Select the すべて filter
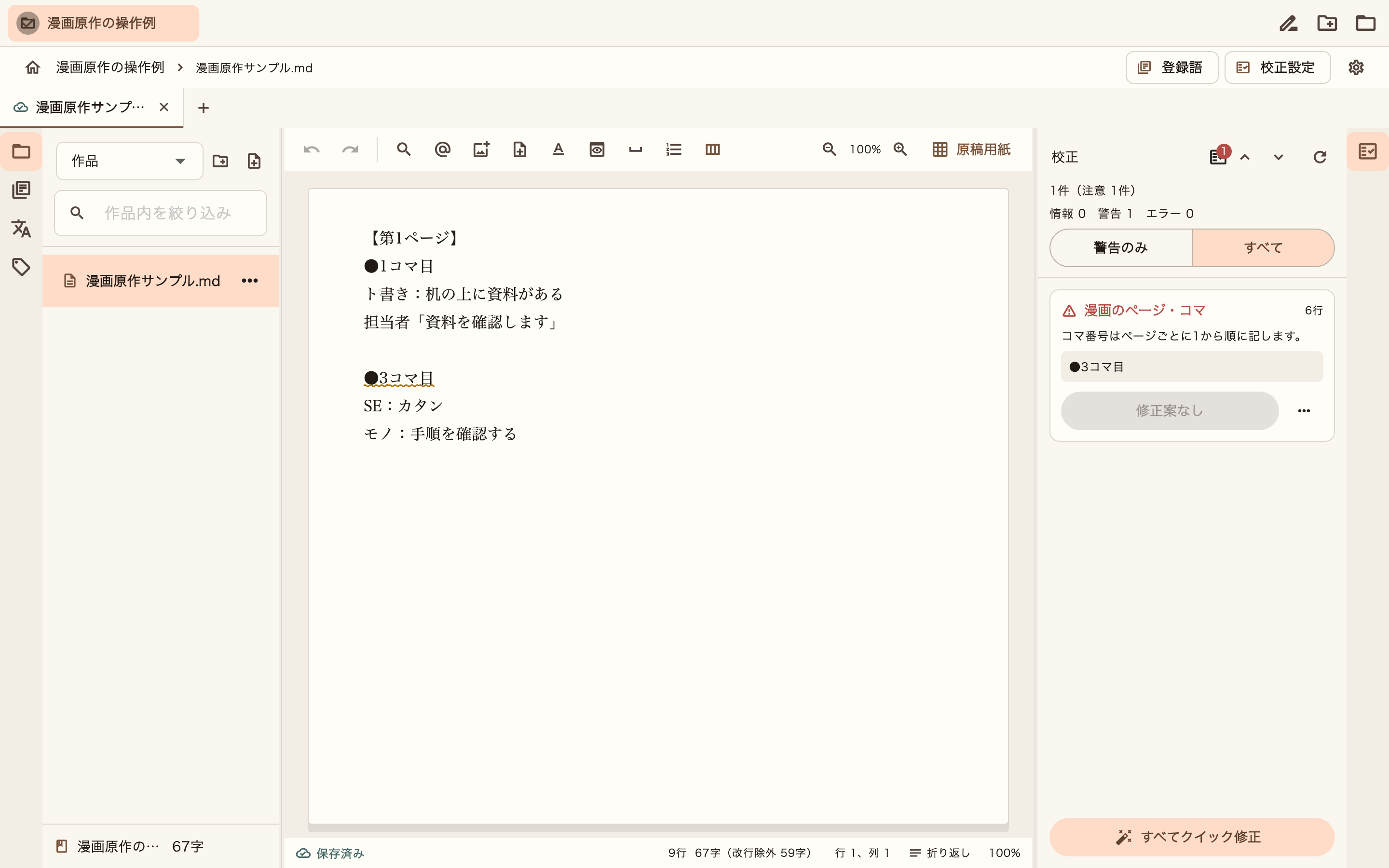This screenshot has width=1389, height=868. point(1263,247)
